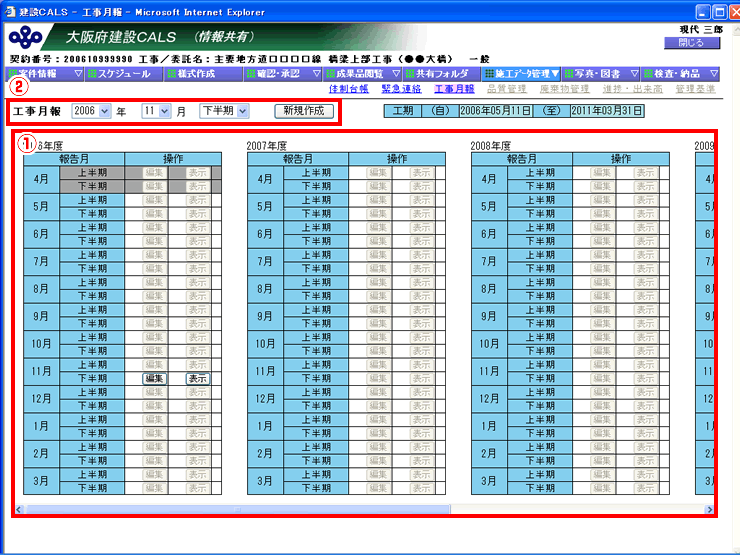Click 編集 for November 下半期
The height and width of the screenshot is (555, 740).
coord(154,379)
